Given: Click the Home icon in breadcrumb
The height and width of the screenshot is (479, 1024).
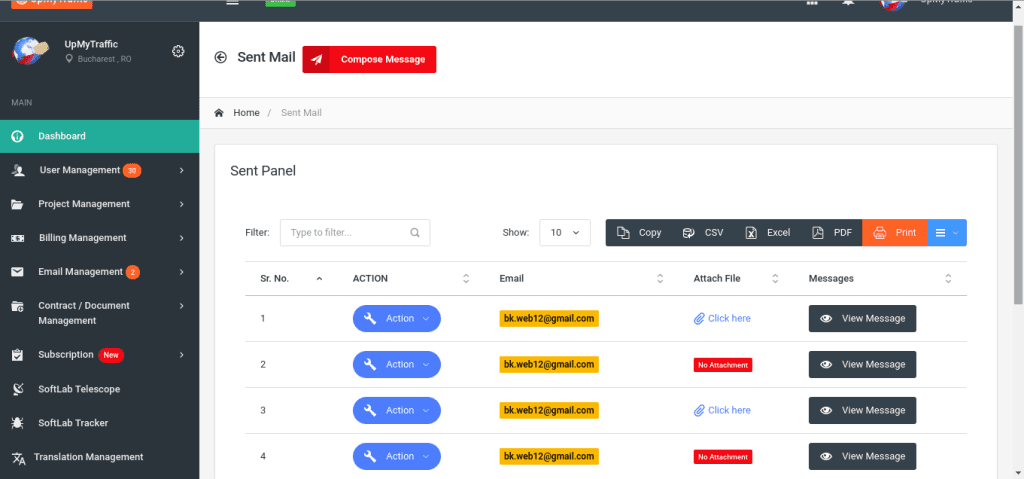Looking at the screenshot, I should 219,113.
